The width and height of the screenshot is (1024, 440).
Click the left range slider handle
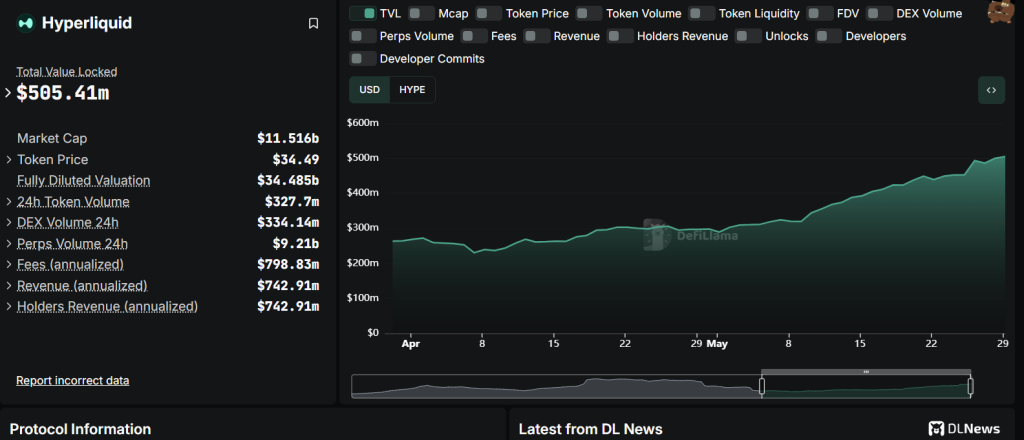click(761, 386)
